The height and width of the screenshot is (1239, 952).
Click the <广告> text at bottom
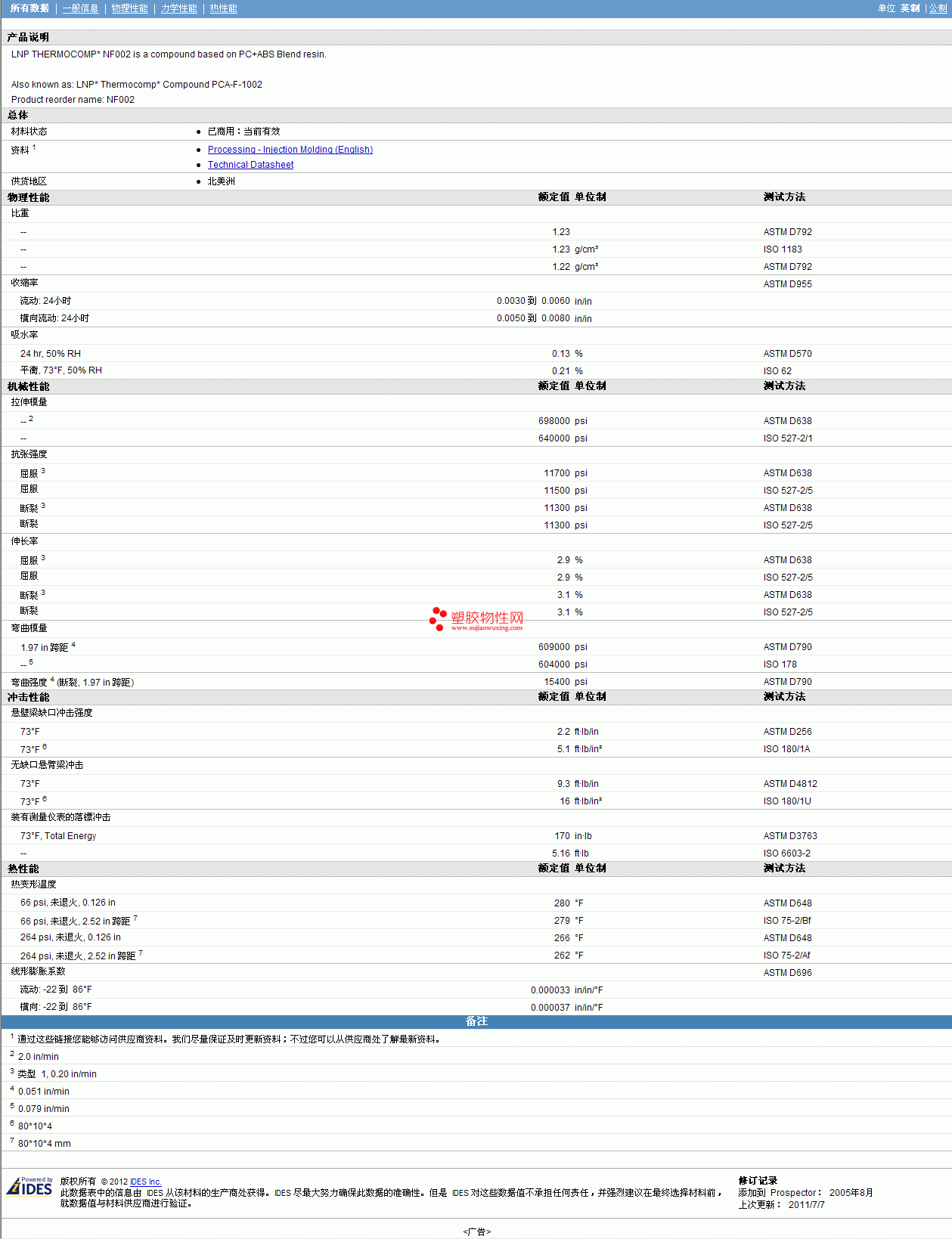coord(476,1231)
